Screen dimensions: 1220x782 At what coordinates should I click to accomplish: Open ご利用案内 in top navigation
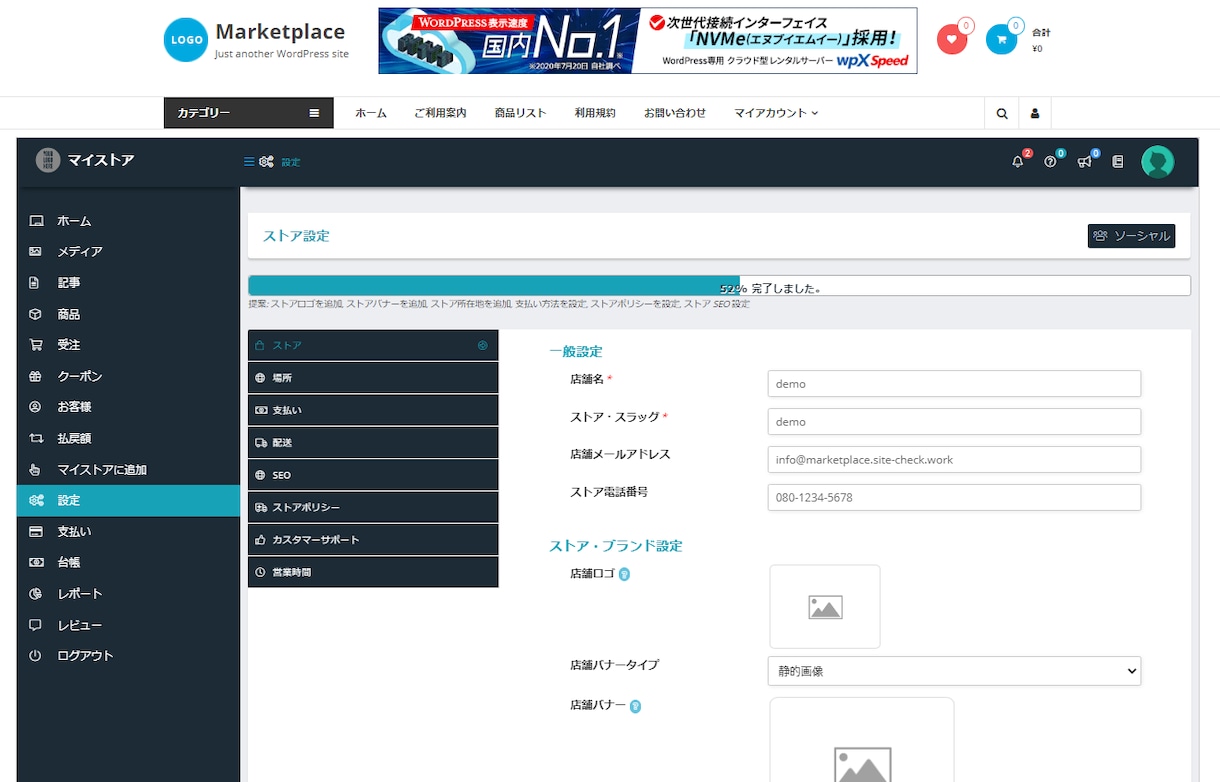click(440, 113)
